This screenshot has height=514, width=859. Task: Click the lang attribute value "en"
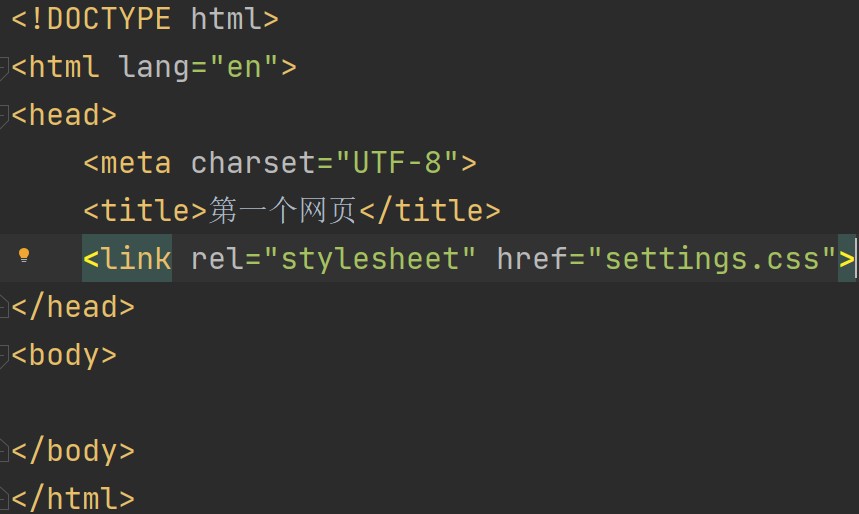pos(244,67)
